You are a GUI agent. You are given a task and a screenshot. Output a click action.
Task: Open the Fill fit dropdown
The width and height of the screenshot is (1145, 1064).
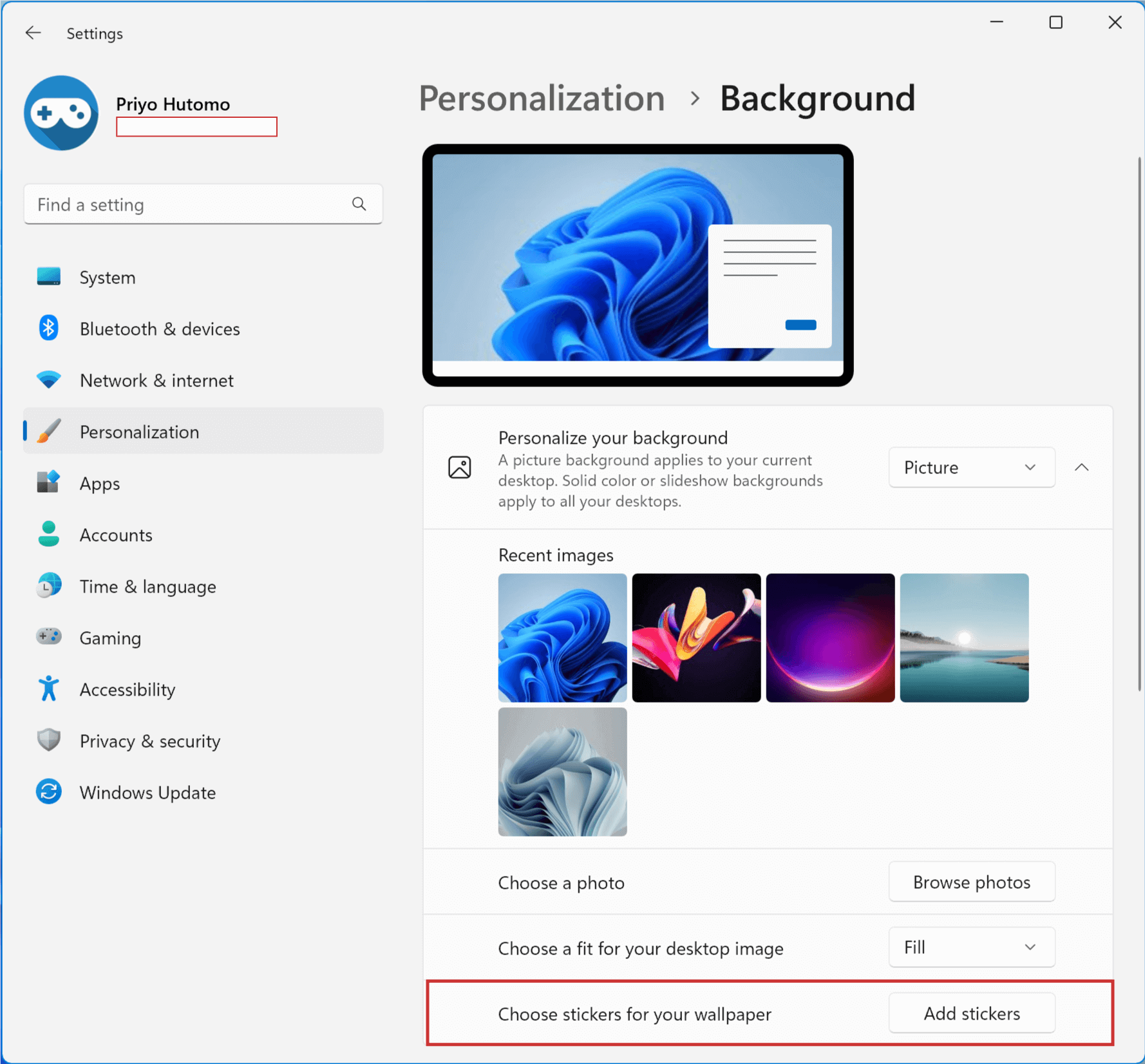972,947
